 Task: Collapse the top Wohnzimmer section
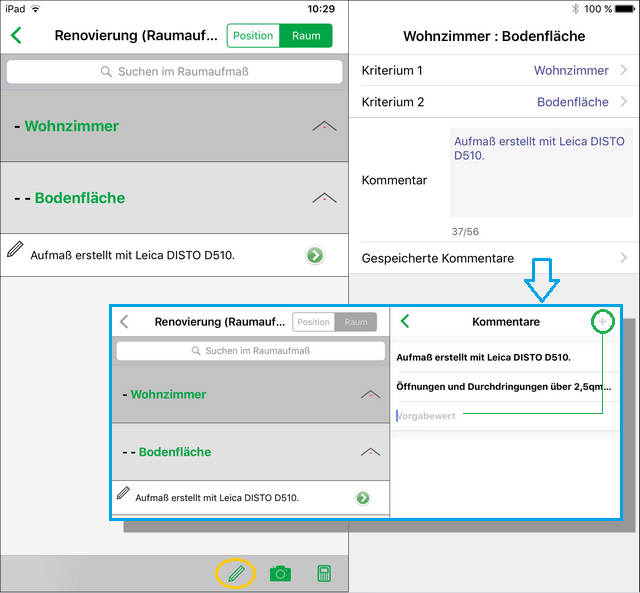click(323, 126)
